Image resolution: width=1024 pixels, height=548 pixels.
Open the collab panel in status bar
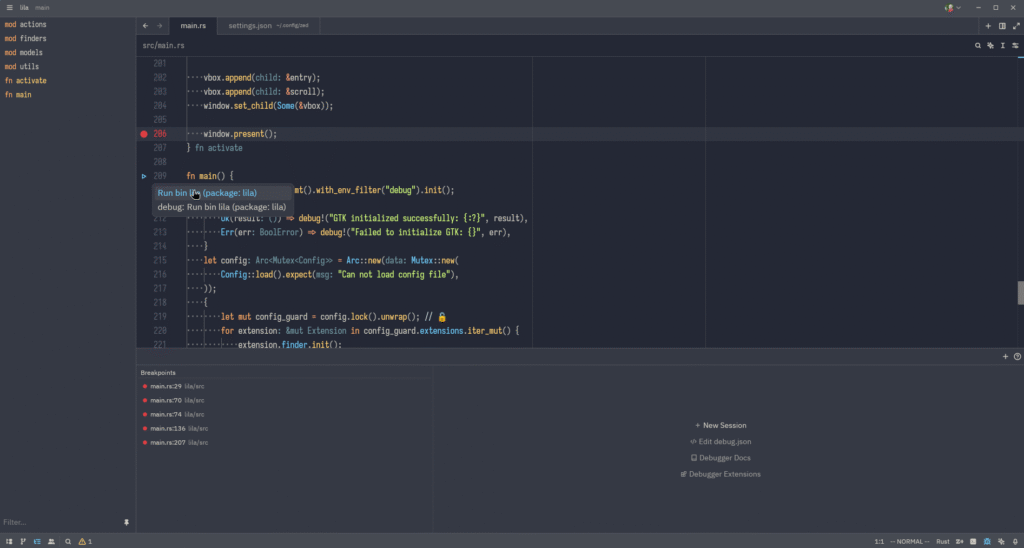point(51,541)
